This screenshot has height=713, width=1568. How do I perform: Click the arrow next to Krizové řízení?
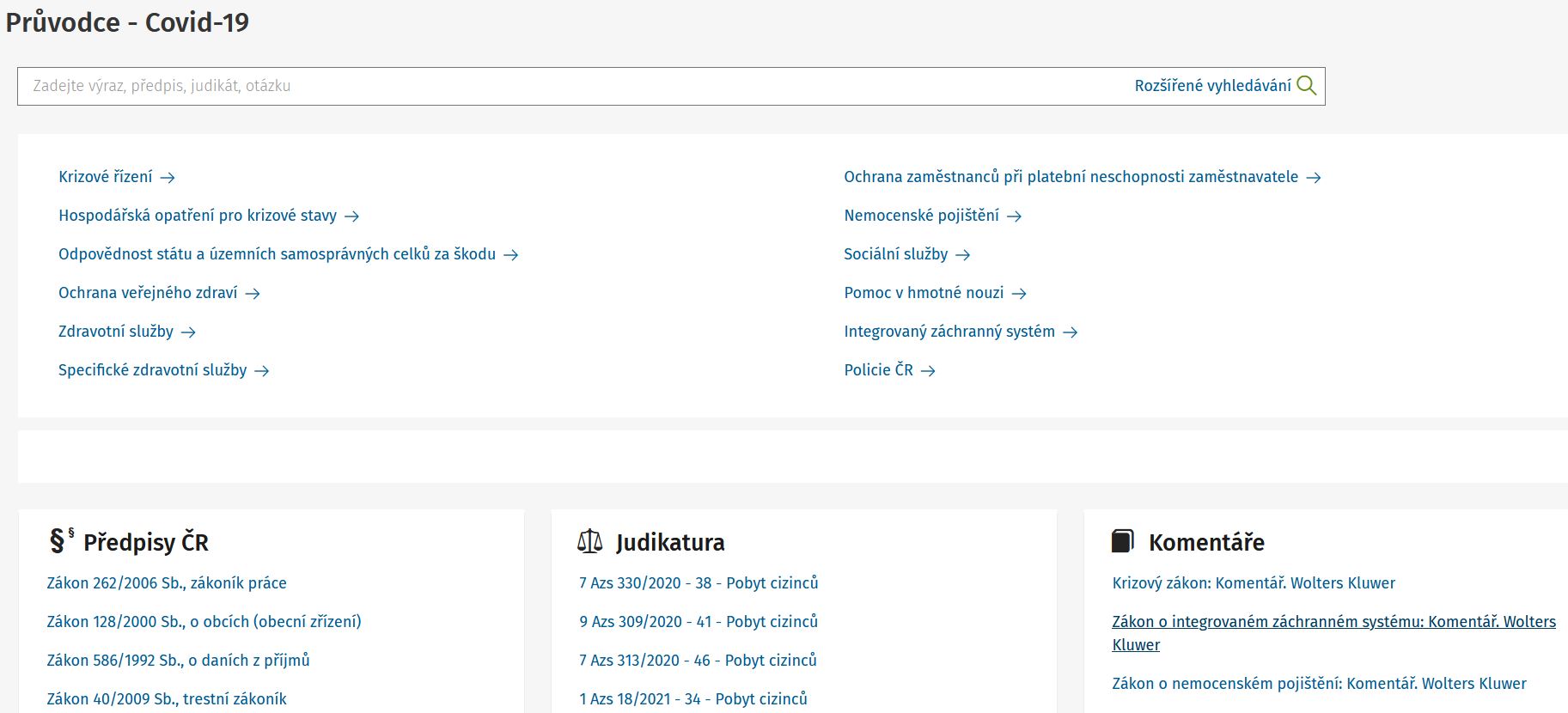[x=168, y=178]
